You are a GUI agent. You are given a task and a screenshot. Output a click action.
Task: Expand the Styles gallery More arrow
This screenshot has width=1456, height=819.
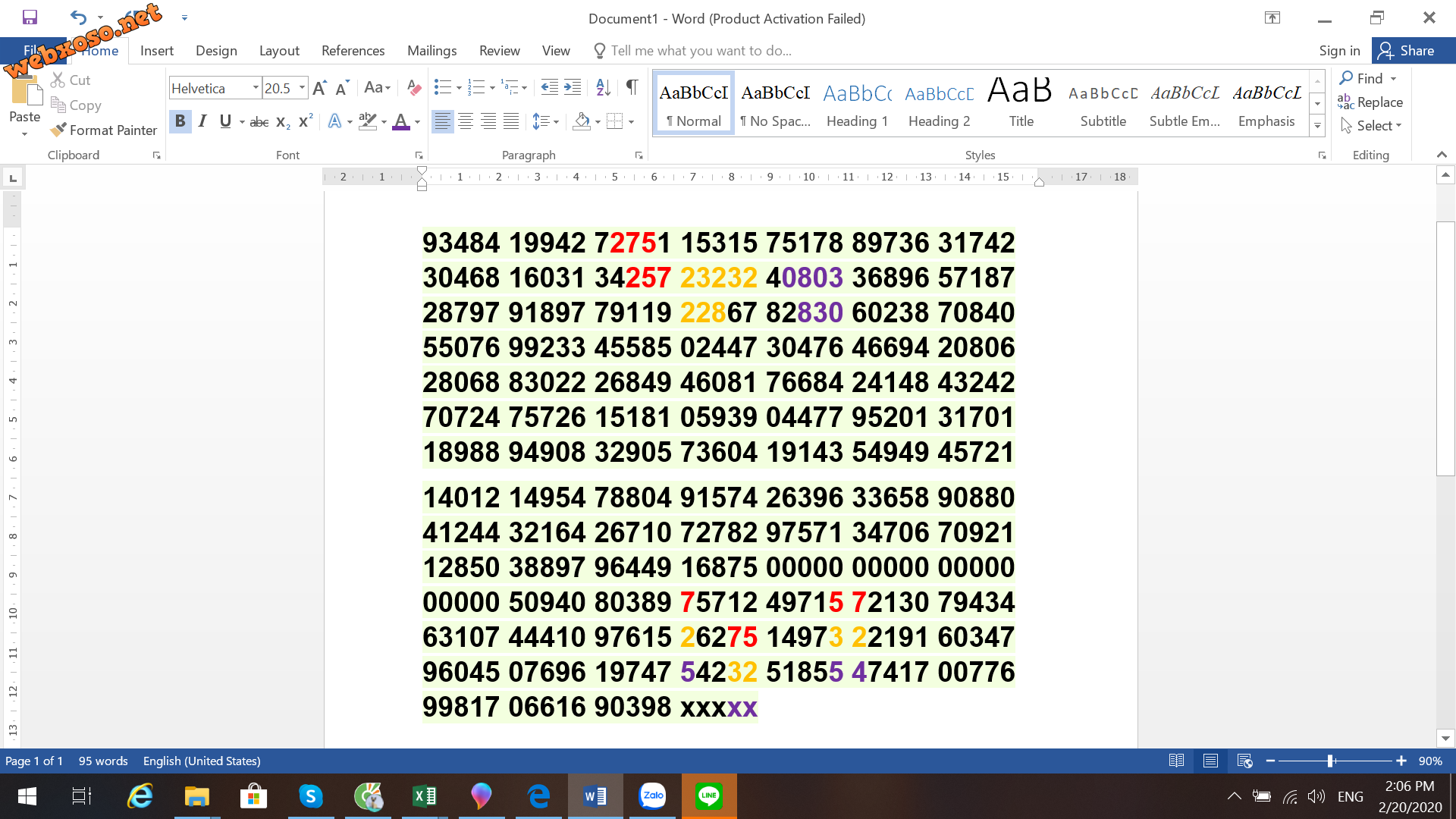1317,127
